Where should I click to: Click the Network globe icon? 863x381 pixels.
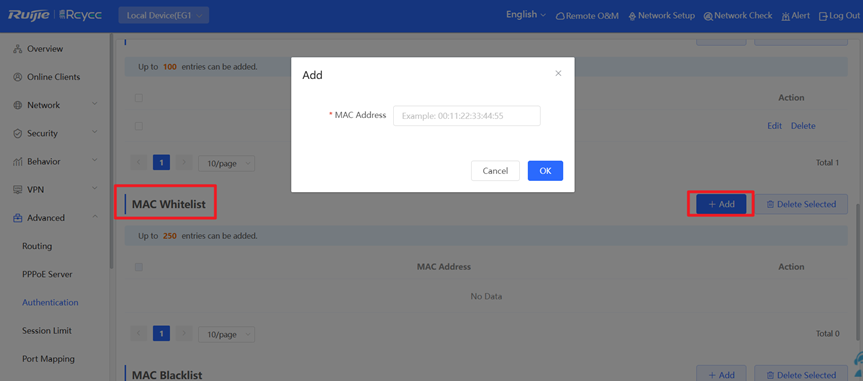click(17, 105)
